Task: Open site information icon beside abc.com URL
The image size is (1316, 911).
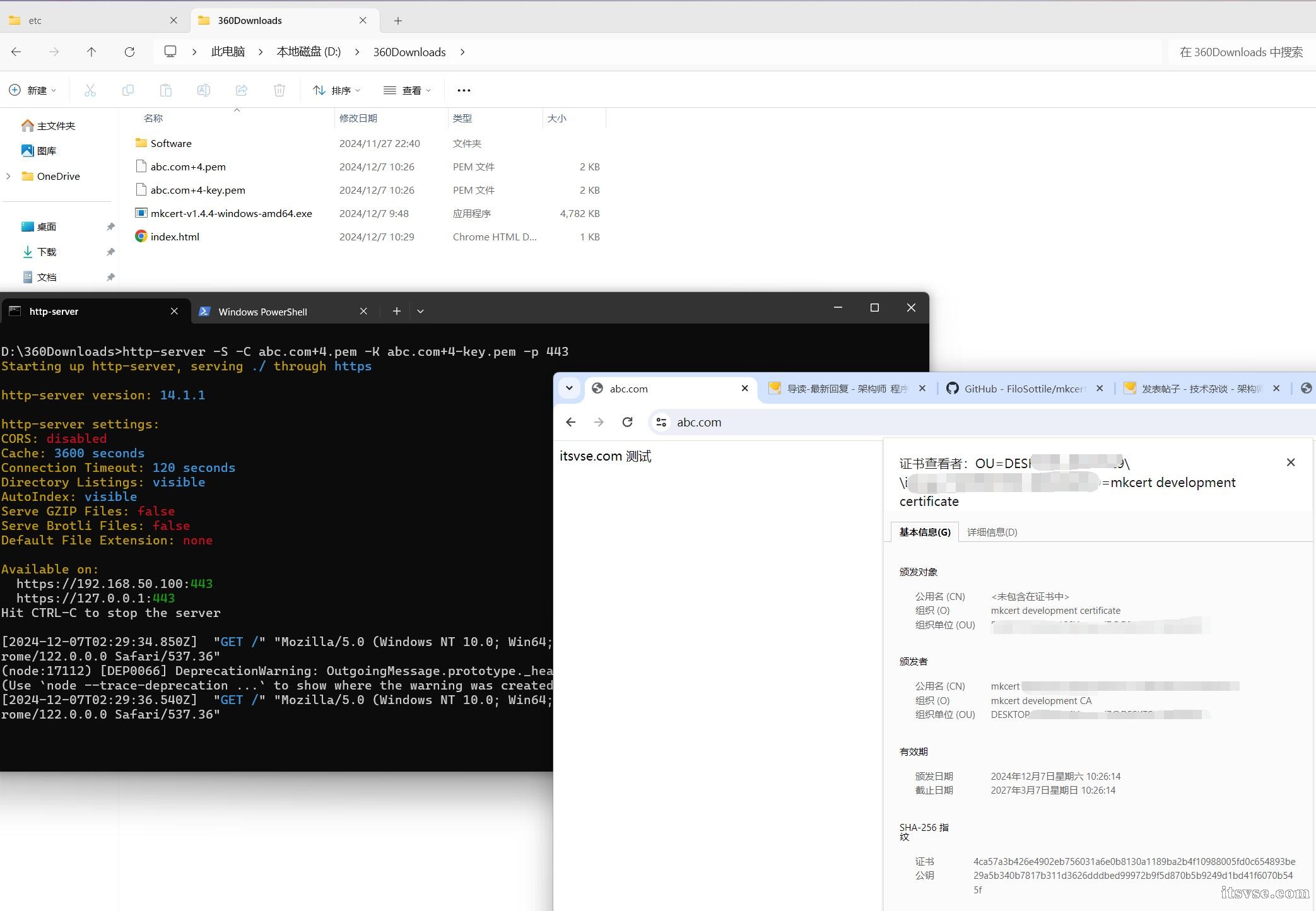Action: 661,422
